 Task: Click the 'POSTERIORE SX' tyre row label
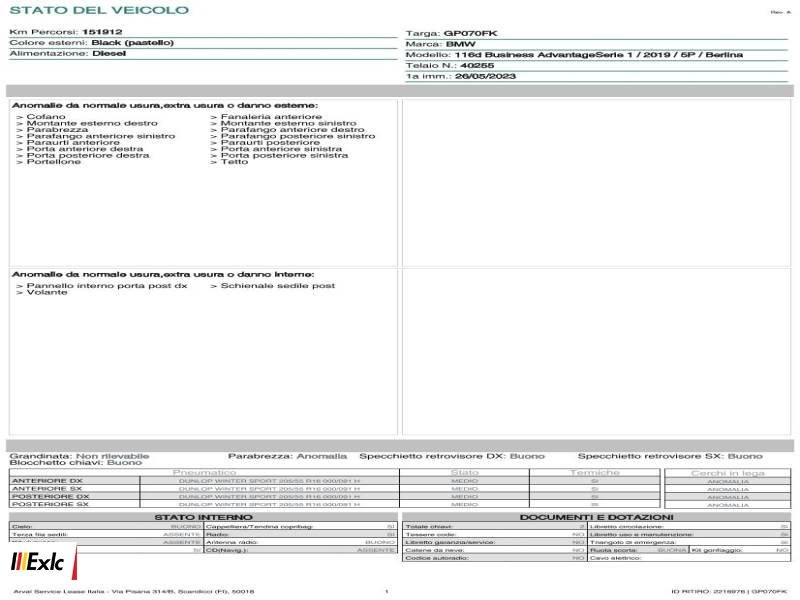pos(51,504)
